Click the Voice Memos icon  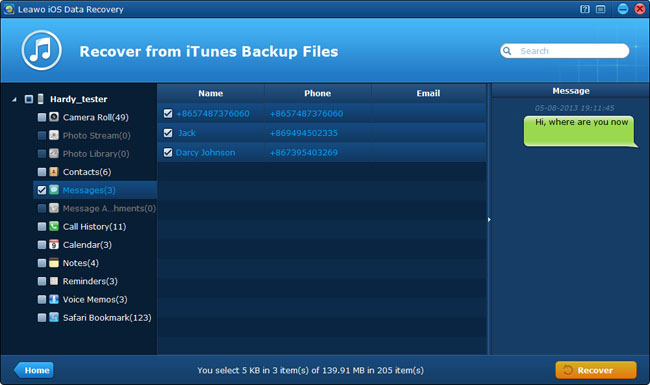point(54,299)
